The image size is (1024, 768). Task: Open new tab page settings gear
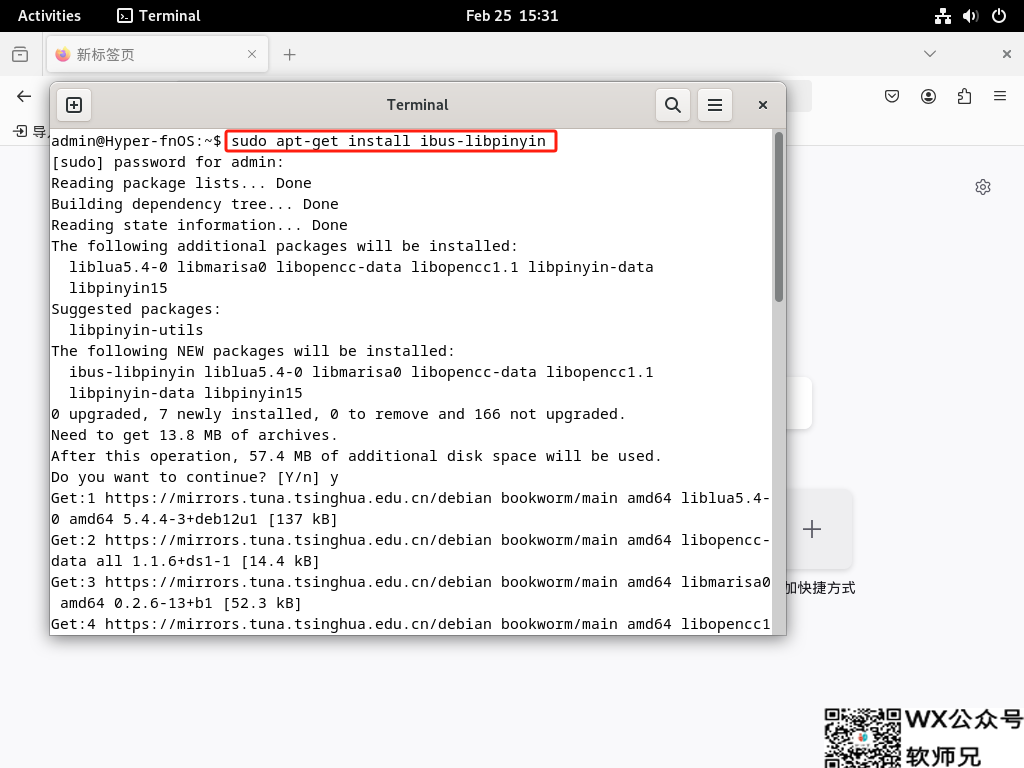pos(983,187)
